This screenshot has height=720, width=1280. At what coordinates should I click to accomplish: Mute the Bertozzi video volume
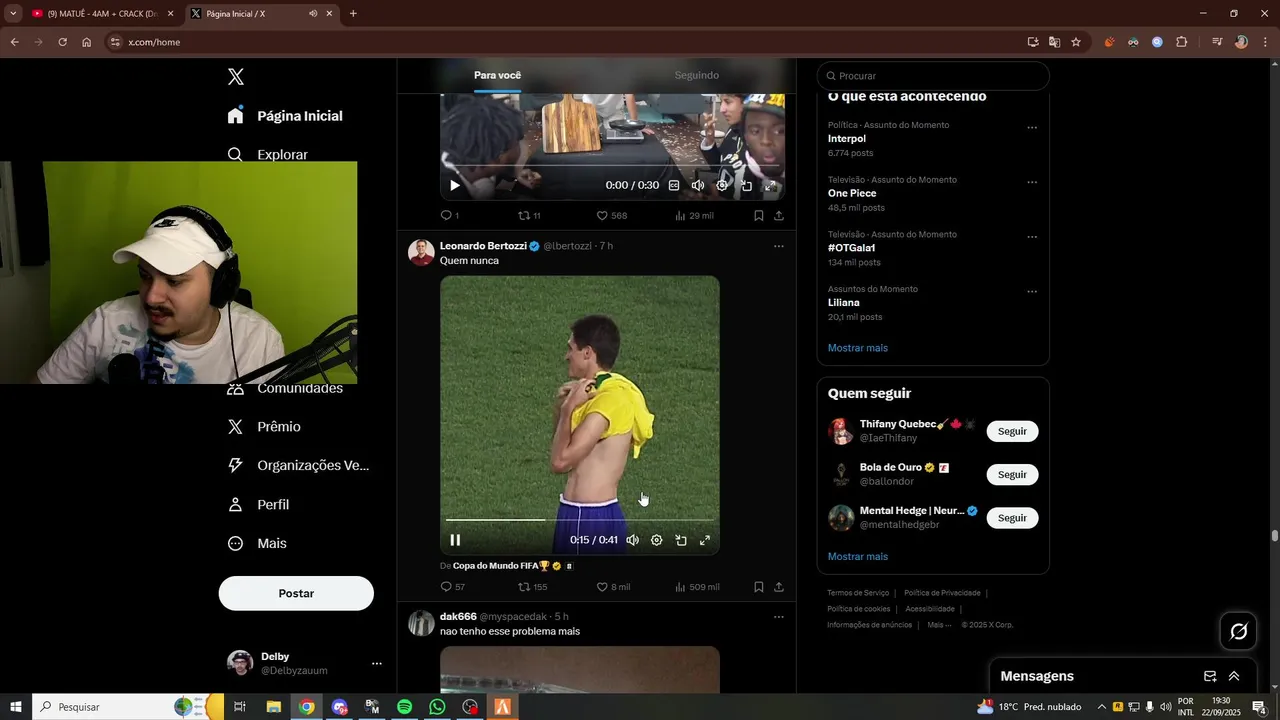click(632, 540)
